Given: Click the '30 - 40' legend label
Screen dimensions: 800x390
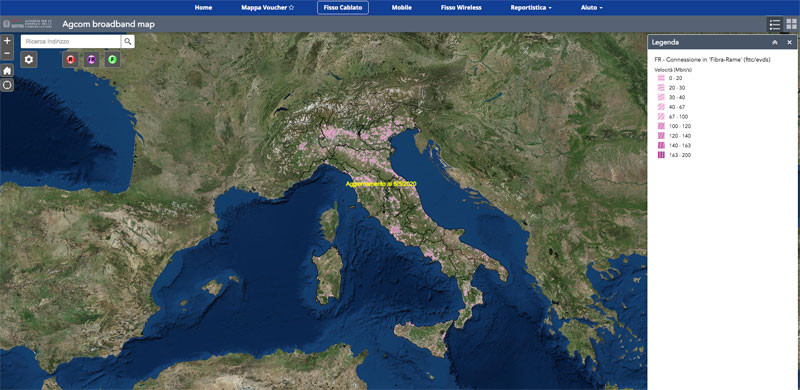Looking at the screenshot, I should coord(677,98).
